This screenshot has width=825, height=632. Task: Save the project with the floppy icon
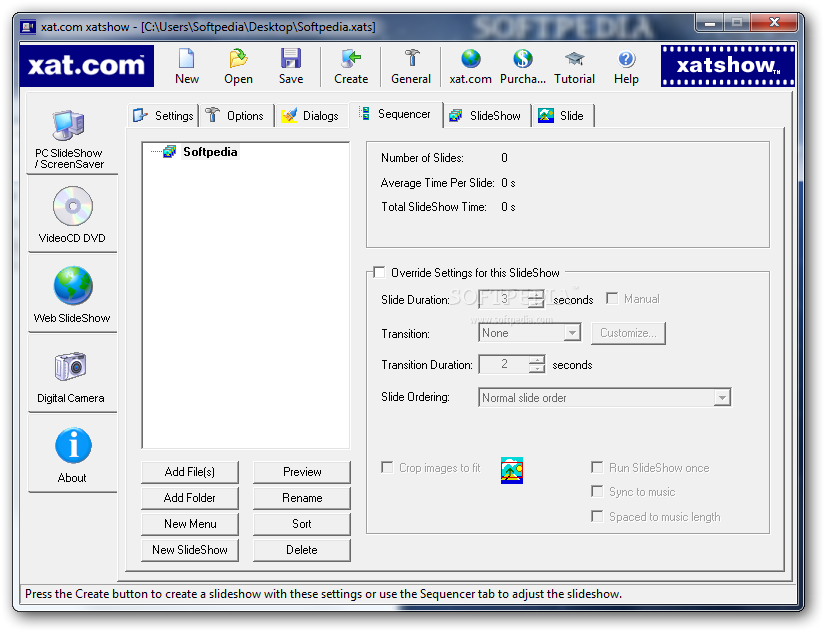tap(290, 58)
